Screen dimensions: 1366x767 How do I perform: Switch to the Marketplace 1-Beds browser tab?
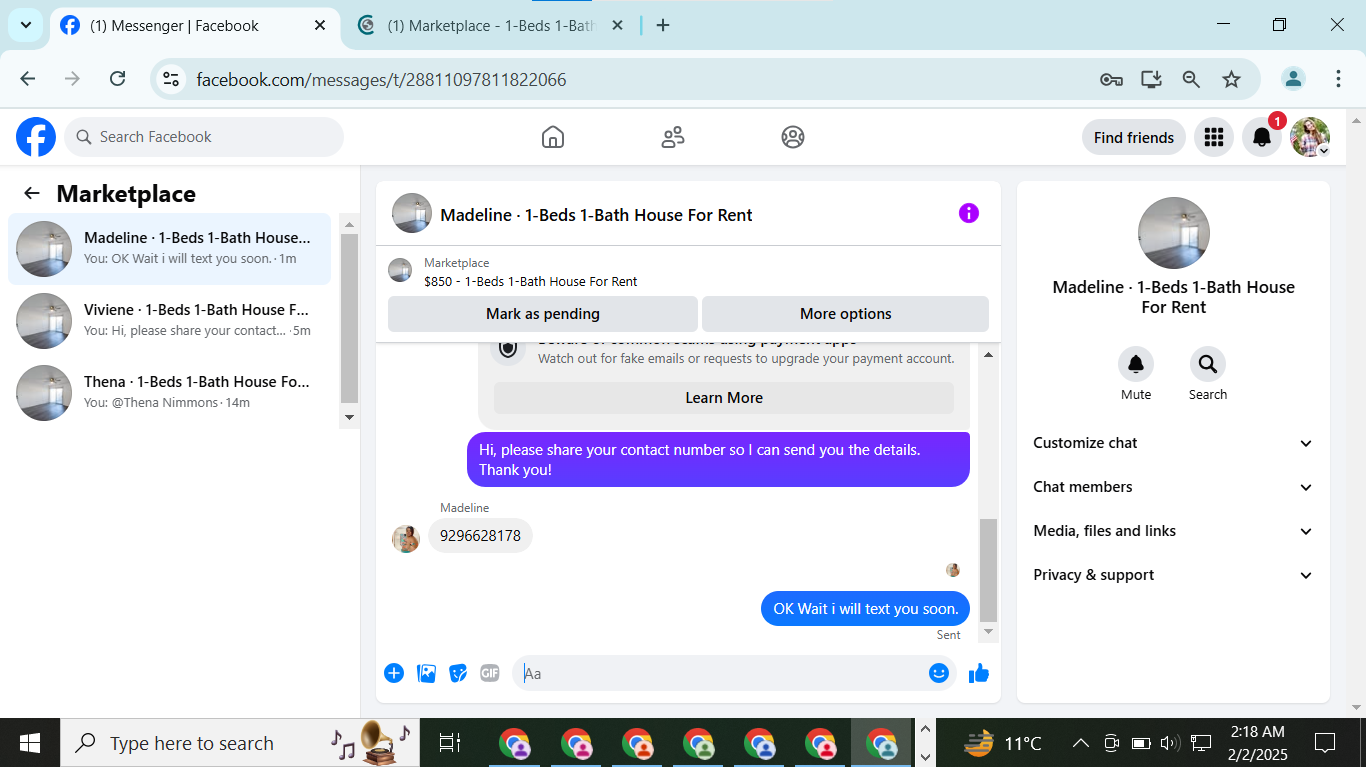(490, 26)
